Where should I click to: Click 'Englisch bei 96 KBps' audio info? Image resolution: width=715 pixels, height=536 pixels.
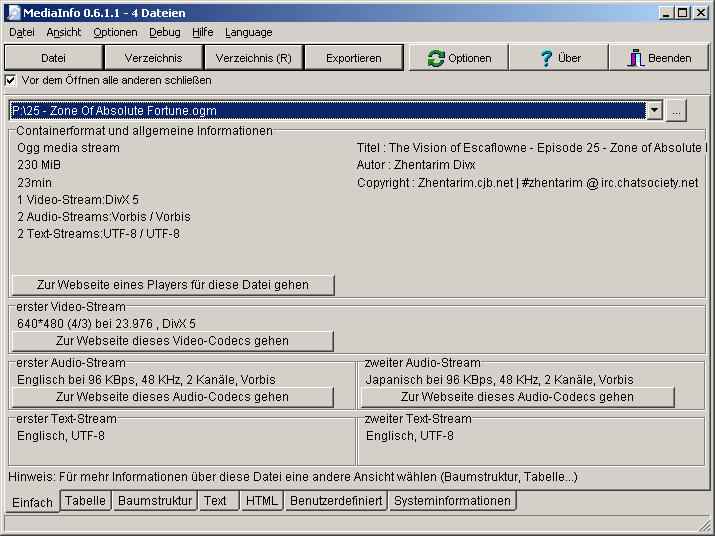pyautogui.click(x=146, y=380)
